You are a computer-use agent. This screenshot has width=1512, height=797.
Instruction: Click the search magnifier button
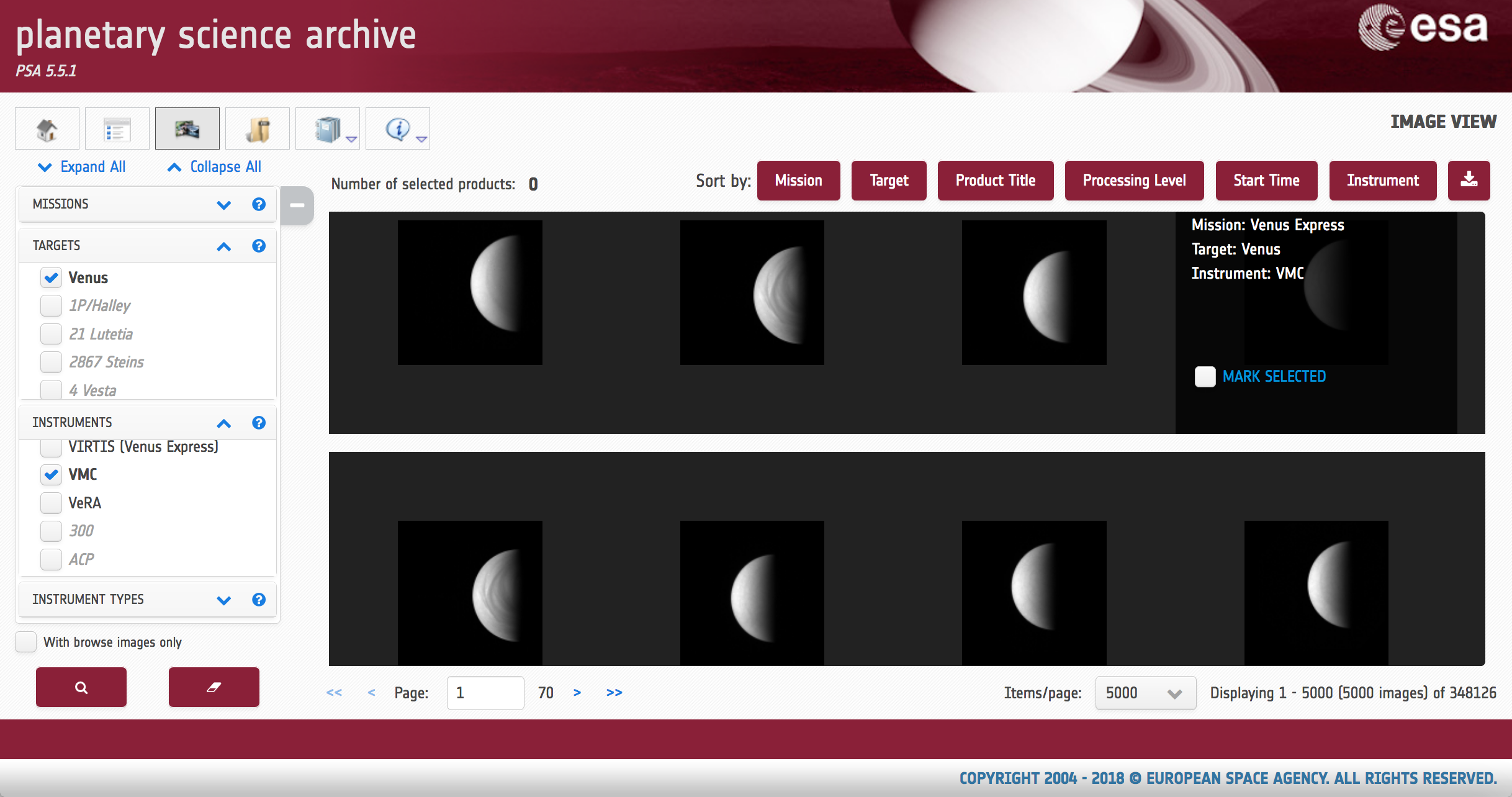(x=81, y=687)
